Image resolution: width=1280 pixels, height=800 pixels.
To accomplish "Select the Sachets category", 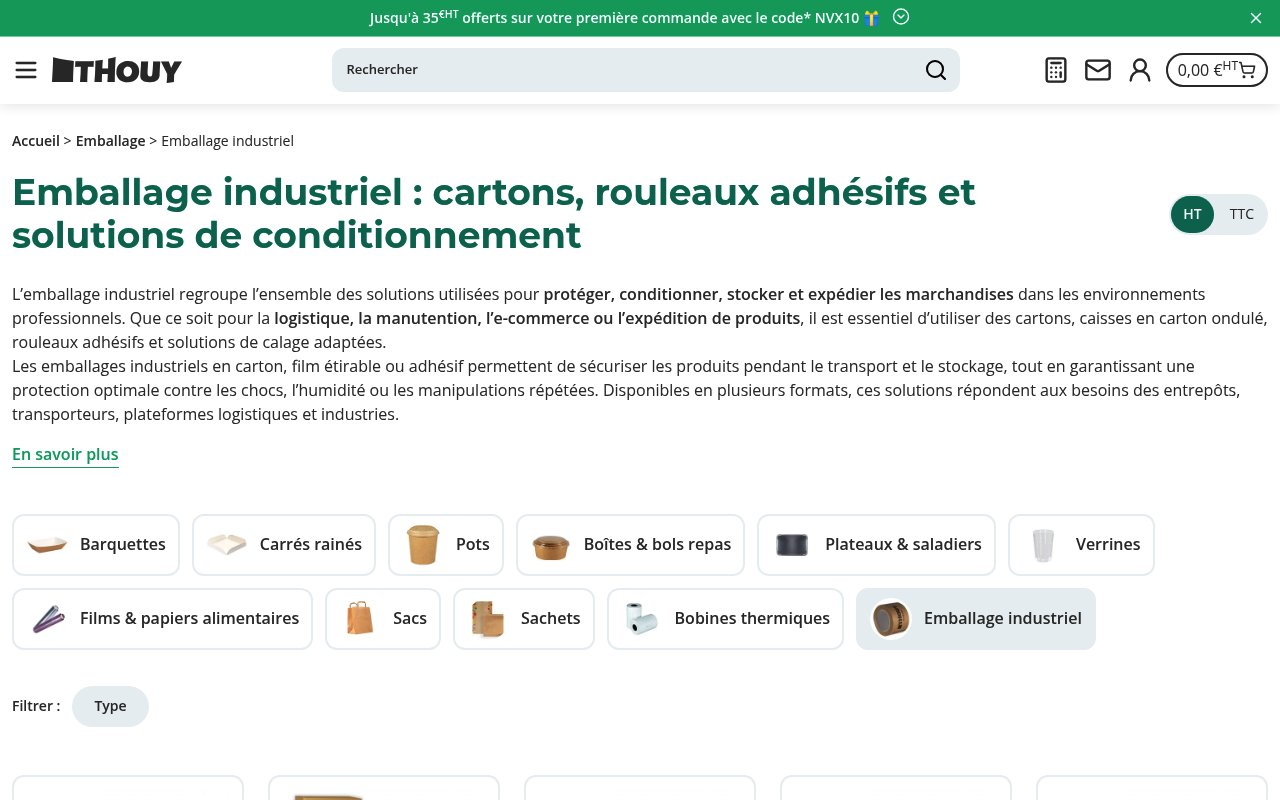I will (x=524, y=619).
